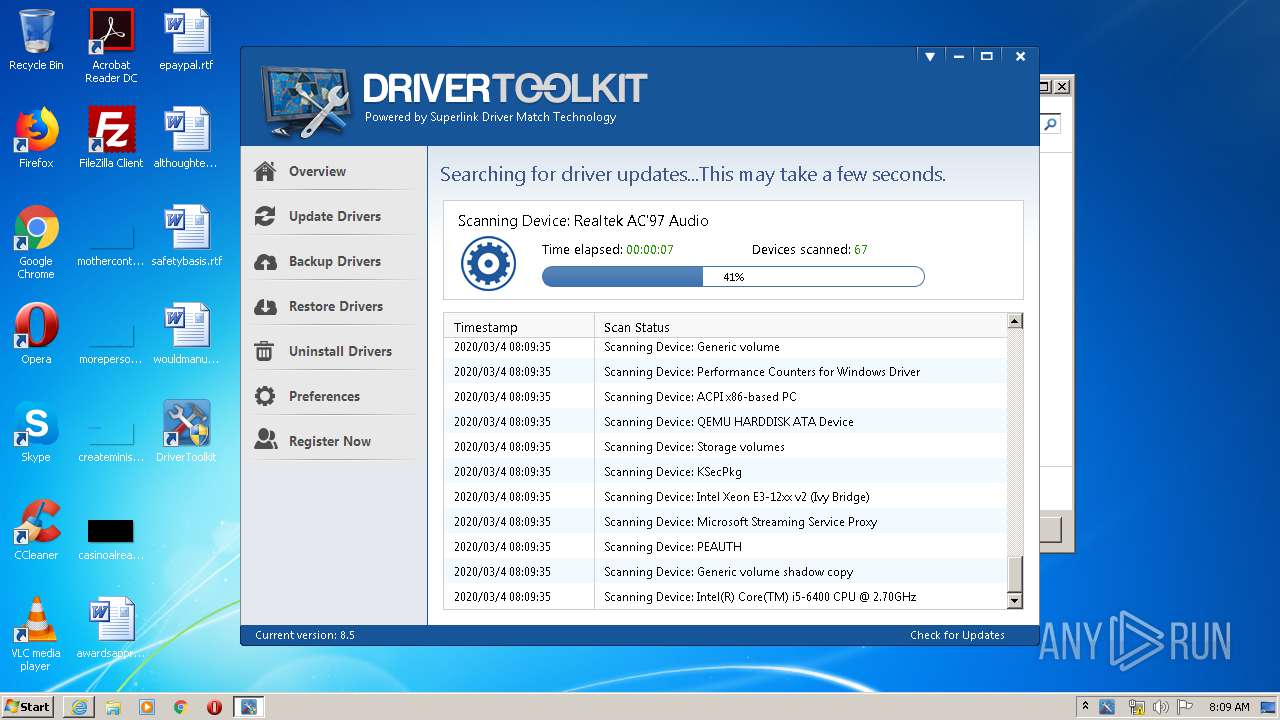Open safetybasis.rtf desktop file
Screen dimensions: 1280x720
tap(187, 236)
